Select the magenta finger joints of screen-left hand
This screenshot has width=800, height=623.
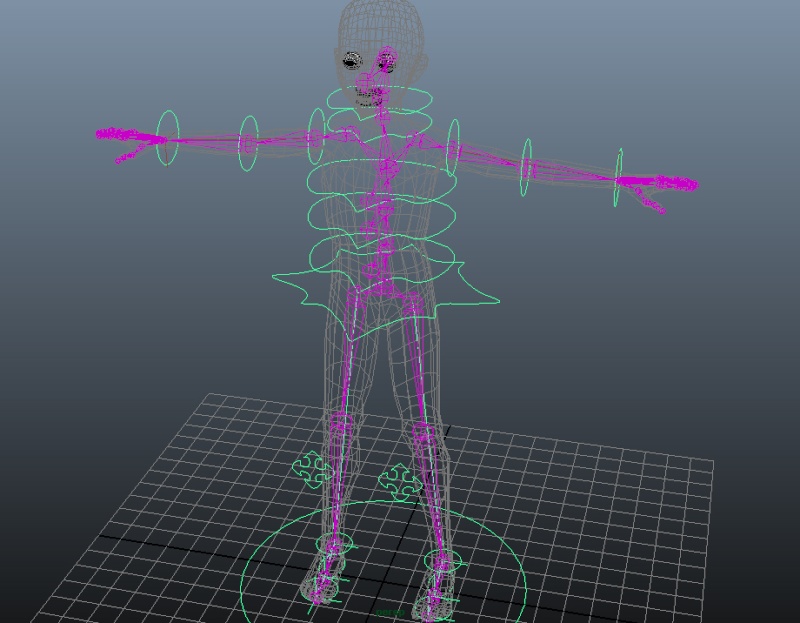(x=116, y=135)
